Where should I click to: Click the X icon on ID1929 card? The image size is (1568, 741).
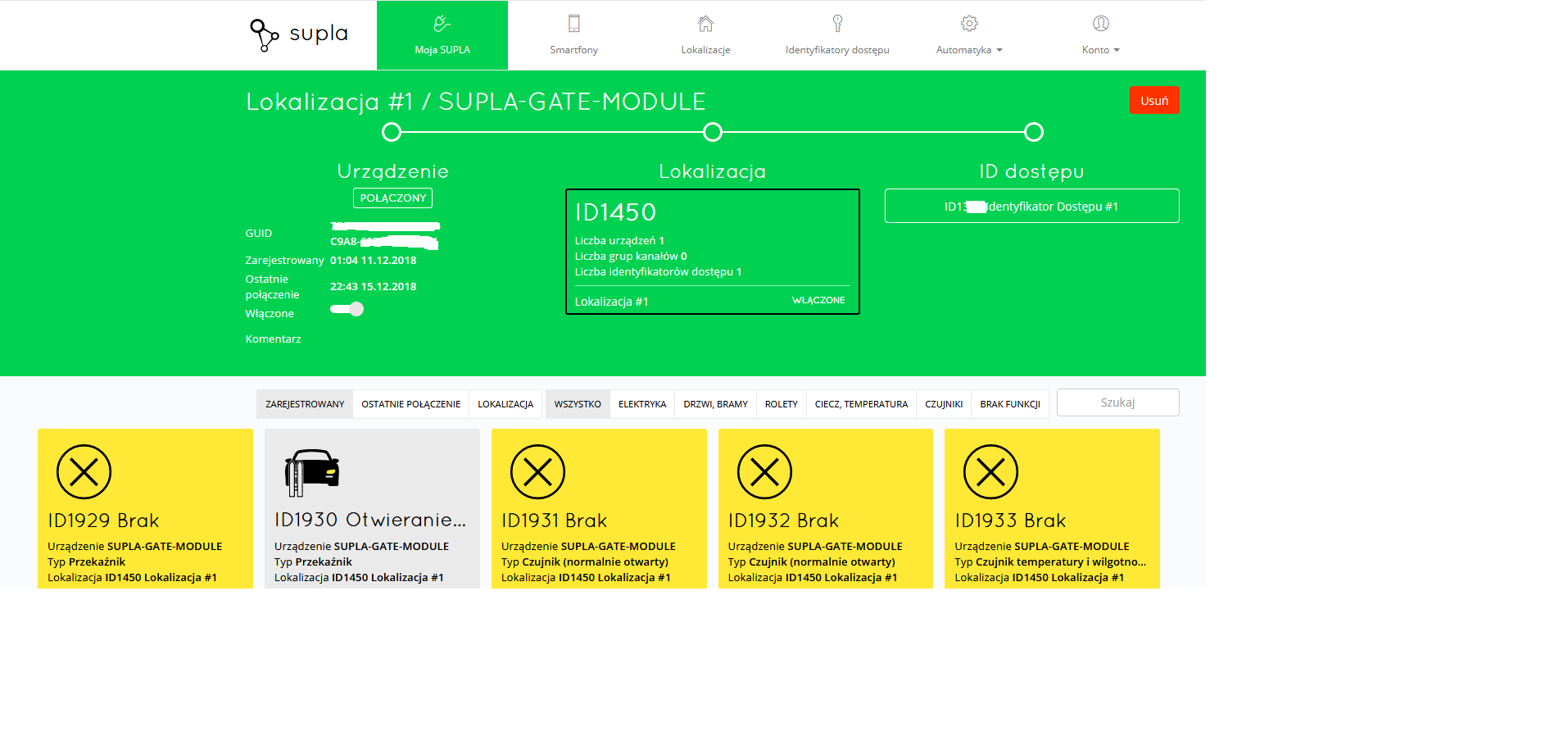coord(84,472)
